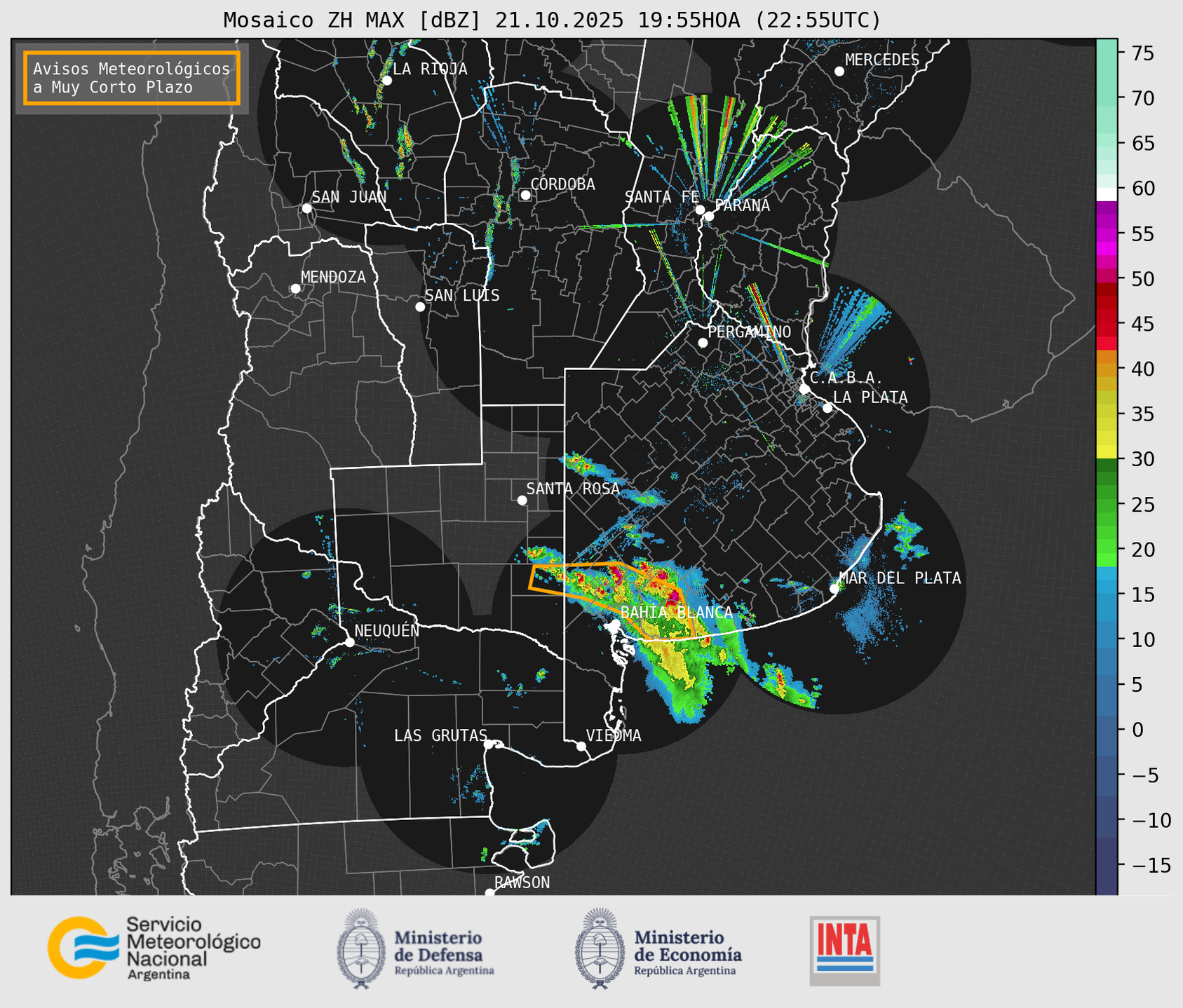Click the white dot marking La Rioja

tap(386, 80)
